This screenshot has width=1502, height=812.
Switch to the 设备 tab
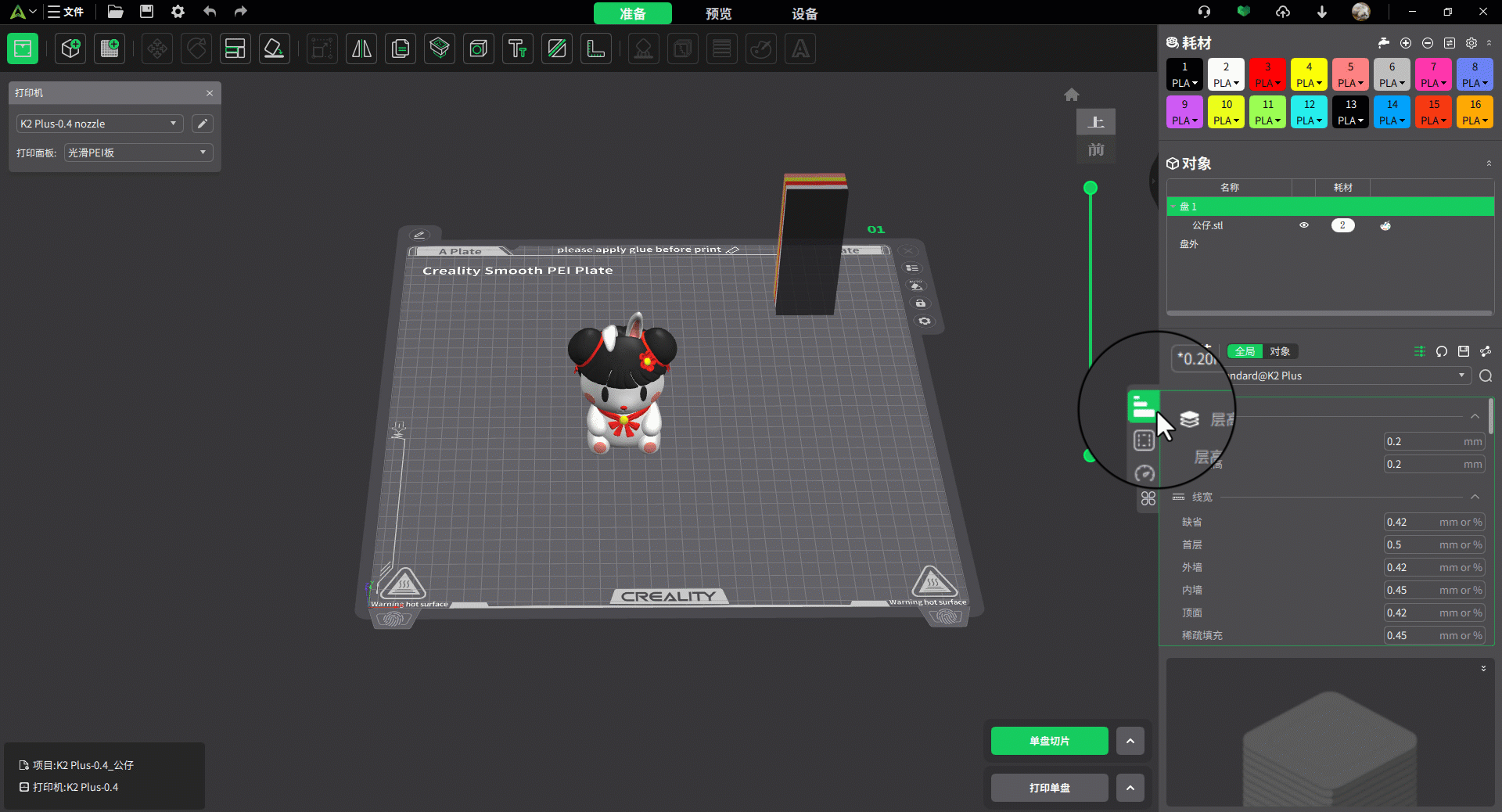click(805, 13)
